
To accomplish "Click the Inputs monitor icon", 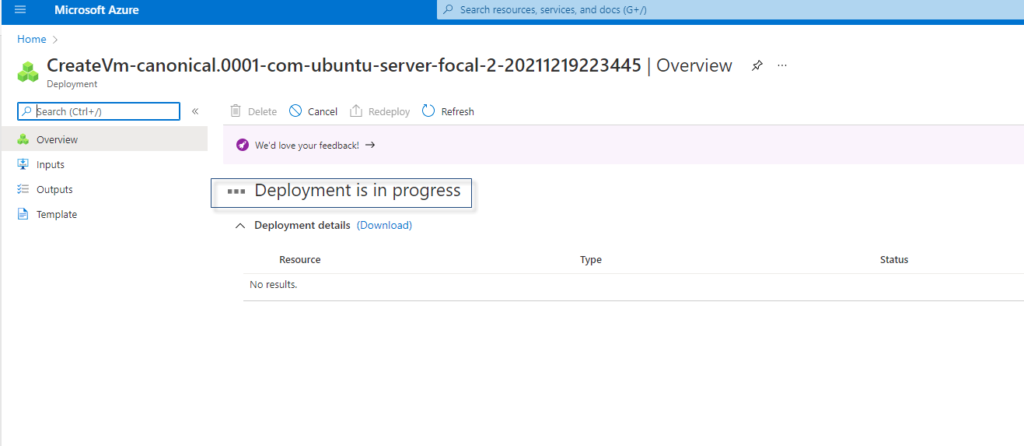I will [x=23, y=165].
